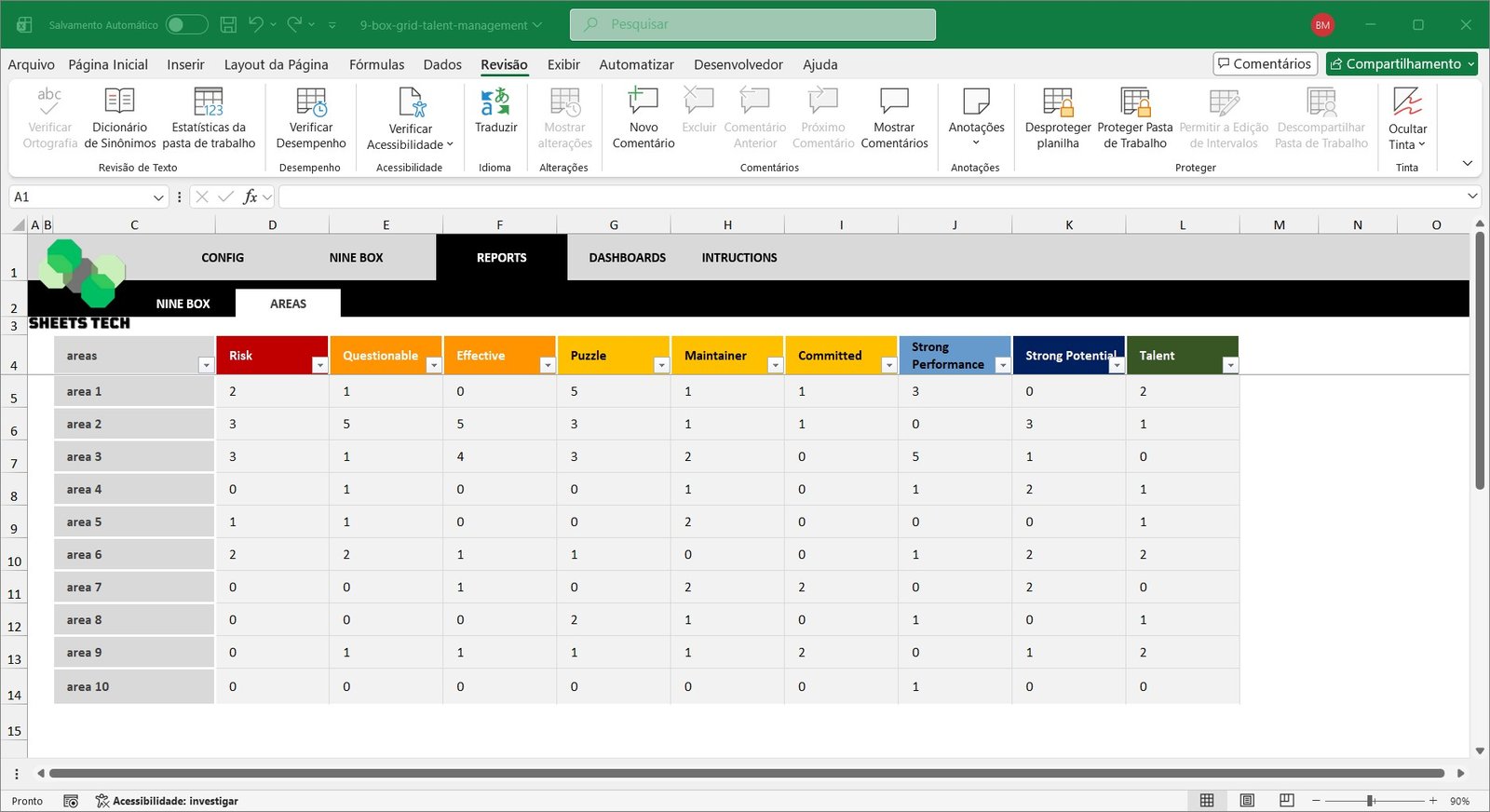The image size is (1490, 812).
Task: Click Mostrar Comentários icon
Action: tap(894, 100)
